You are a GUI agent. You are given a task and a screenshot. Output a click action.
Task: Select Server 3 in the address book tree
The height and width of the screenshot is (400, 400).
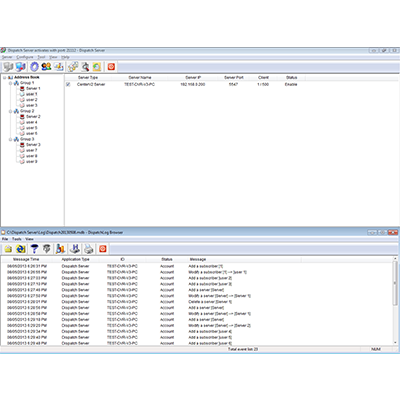pos(33,145)
